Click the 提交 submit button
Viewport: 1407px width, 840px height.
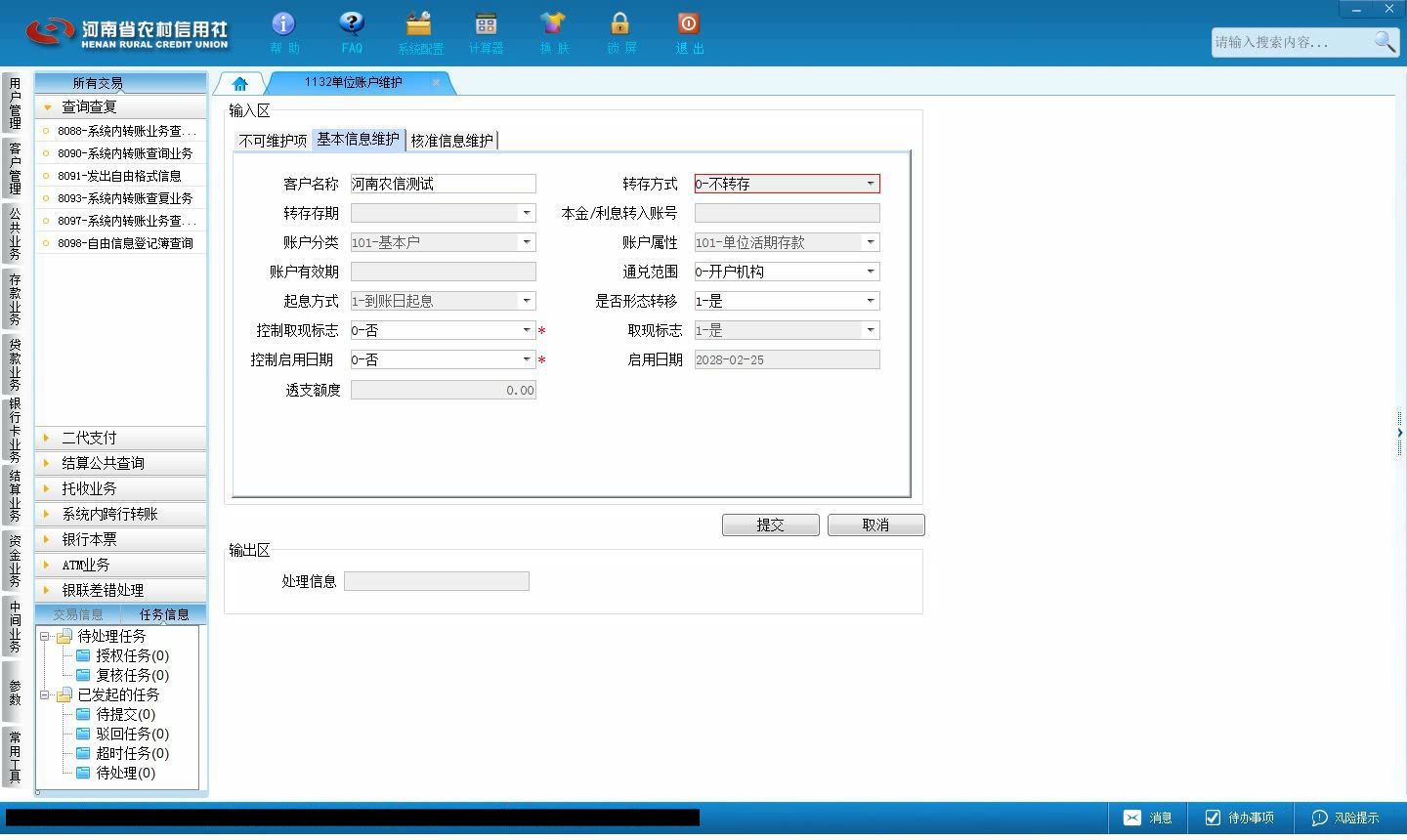point(771,525)
